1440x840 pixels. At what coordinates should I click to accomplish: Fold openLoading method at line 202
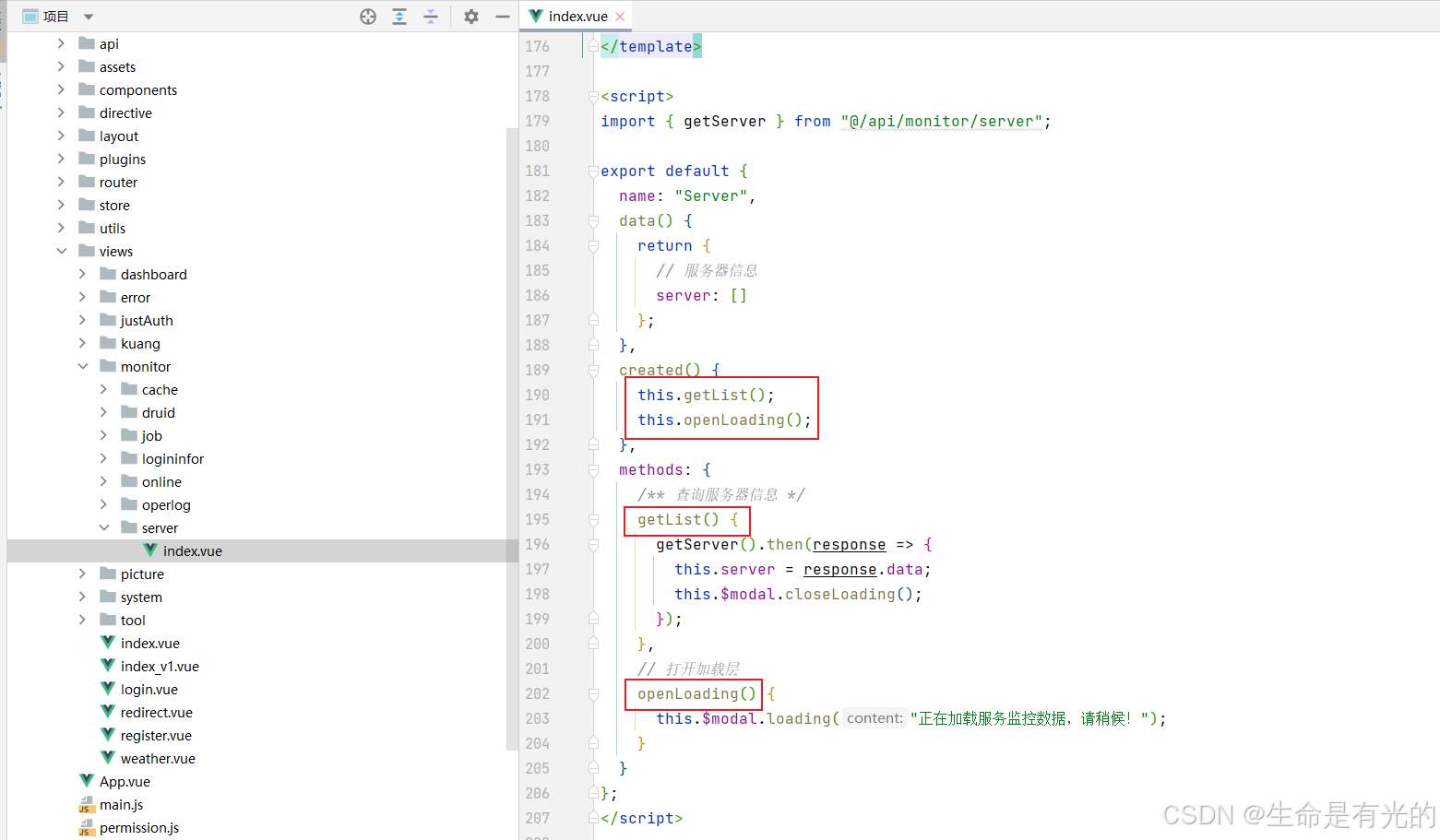(593, 693)
